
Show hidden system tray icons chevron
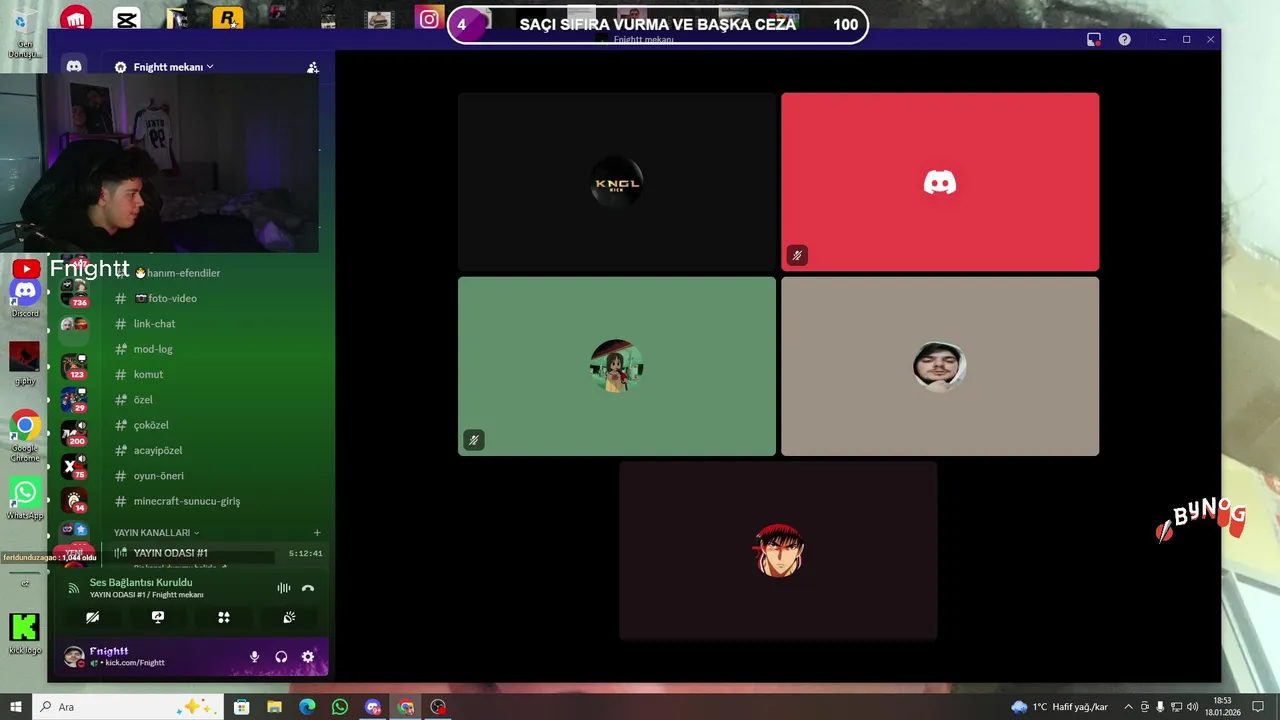(1129, 707)
